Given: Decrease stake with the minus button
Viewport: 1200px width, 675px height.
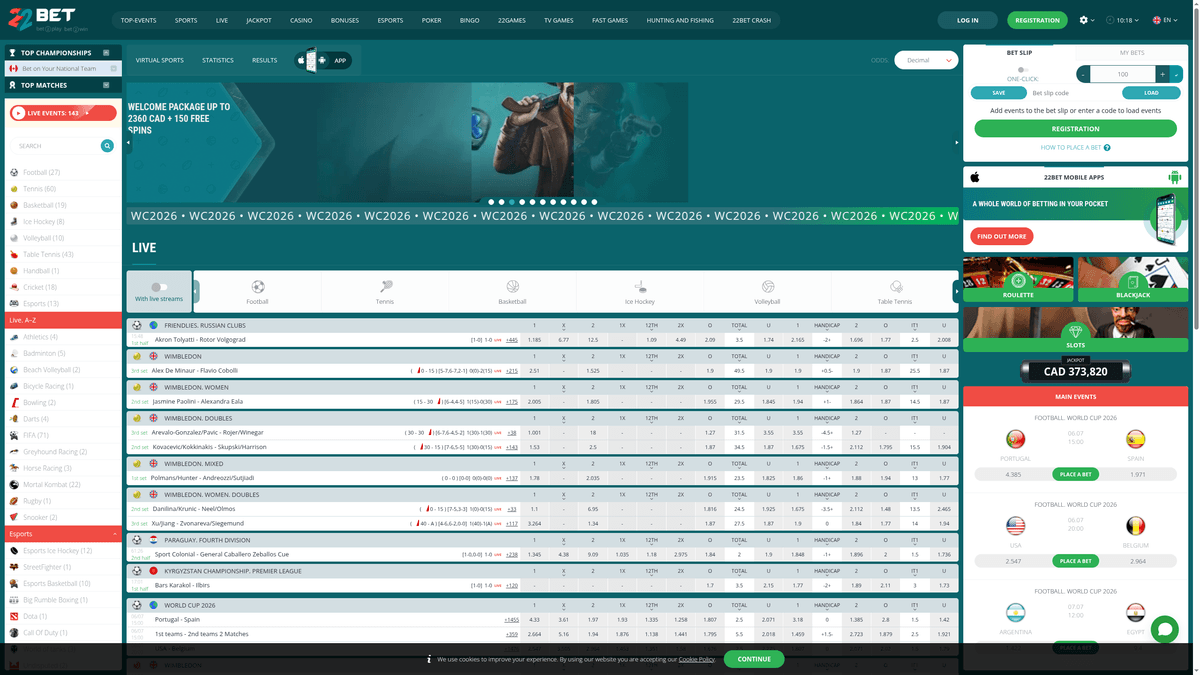Looking at the screenshot, I should (x=1083, y=74).
